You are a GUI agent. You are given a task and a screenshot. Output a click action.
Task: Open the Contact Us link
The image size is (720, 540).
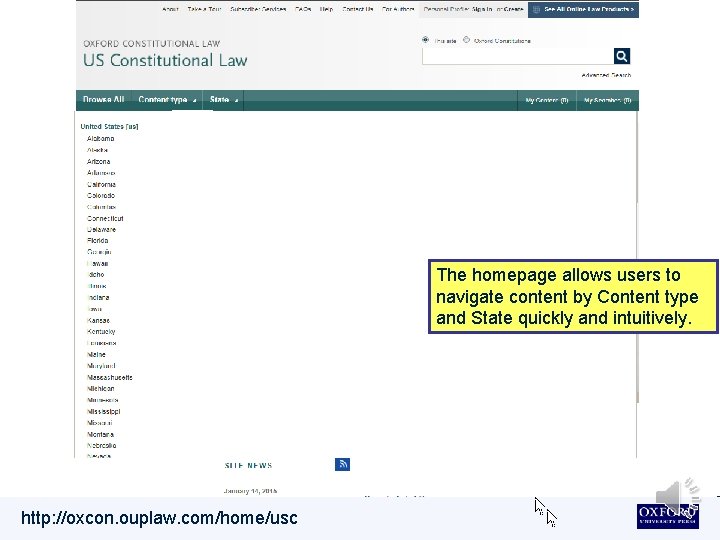pyautogui.click(x=358, y=9)
